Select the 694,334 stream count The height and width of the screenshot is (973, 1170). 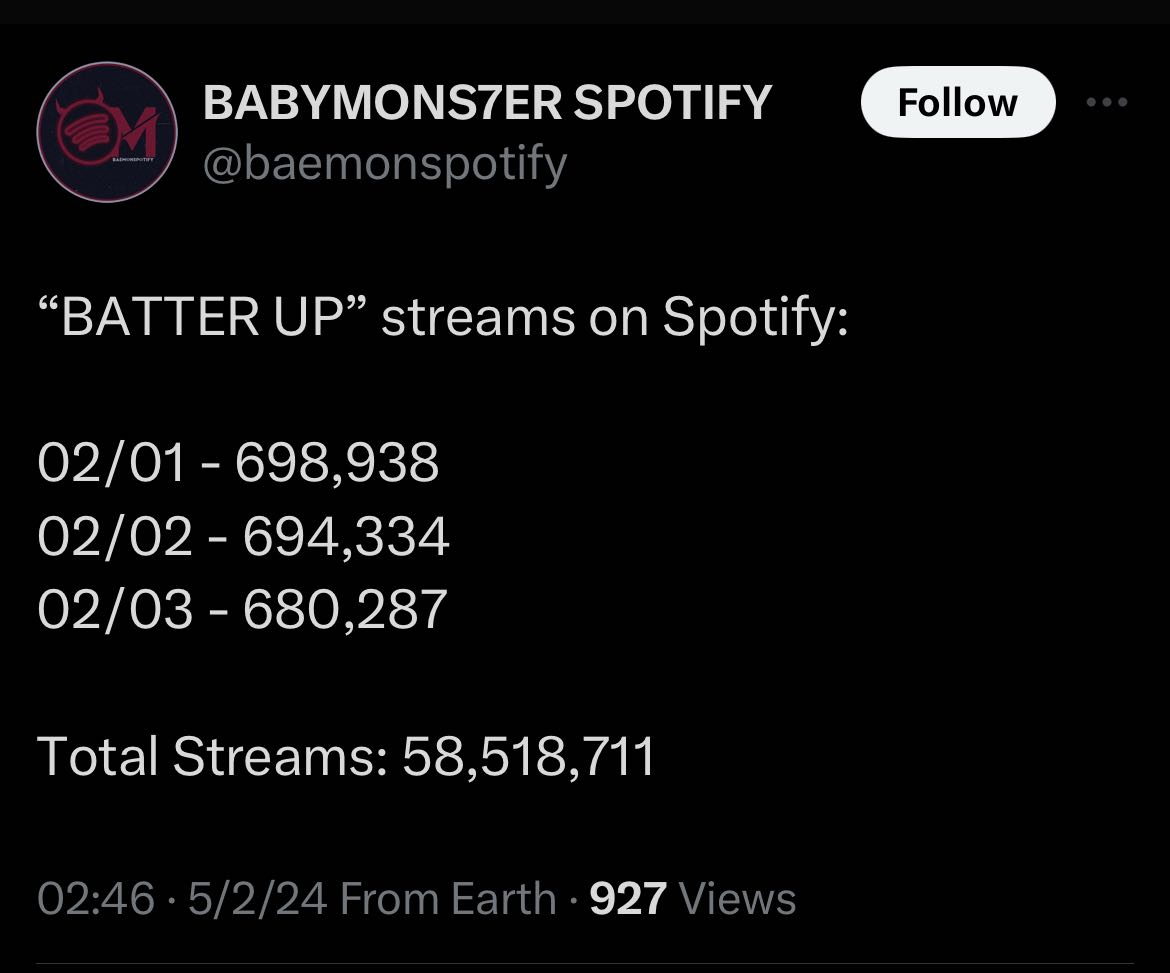(x=345, y=537)
